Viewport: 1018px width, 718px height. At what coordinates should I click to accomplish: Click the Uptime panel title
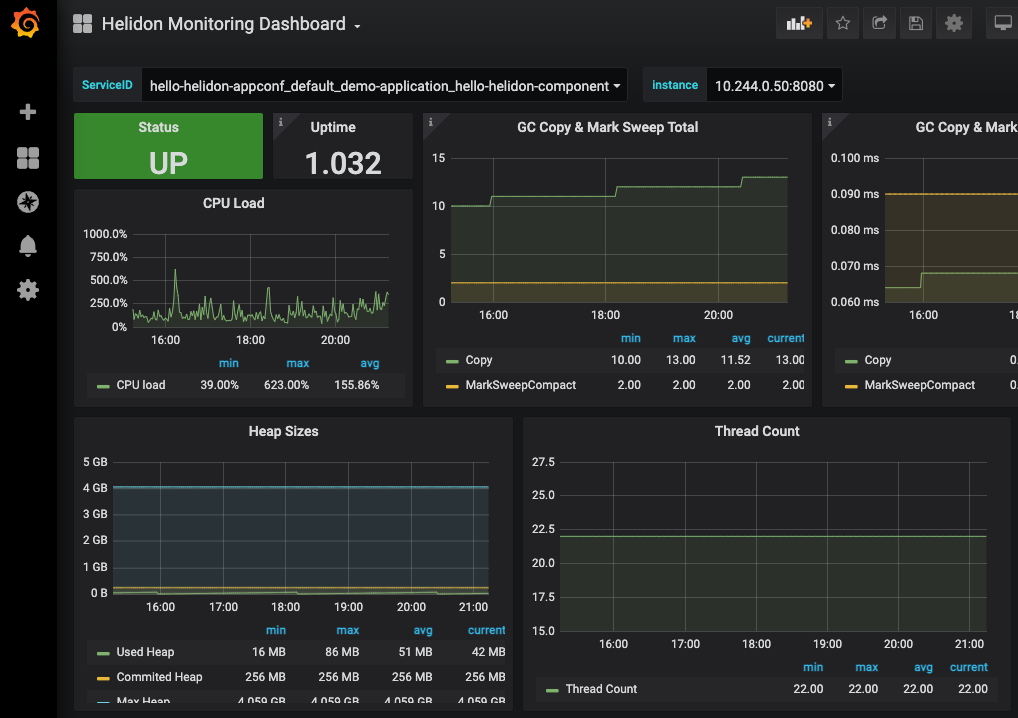333,127
